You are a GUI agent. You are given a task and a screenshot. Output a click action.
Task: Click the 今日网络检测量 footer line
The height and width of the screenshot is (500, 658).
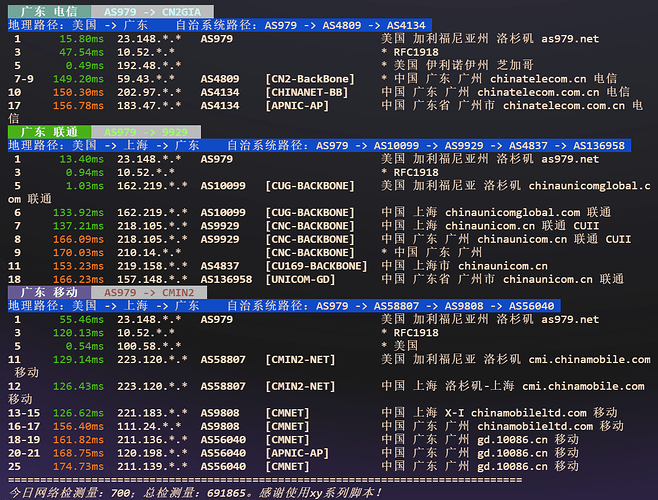pyautogui.click(x=196, y=492)
